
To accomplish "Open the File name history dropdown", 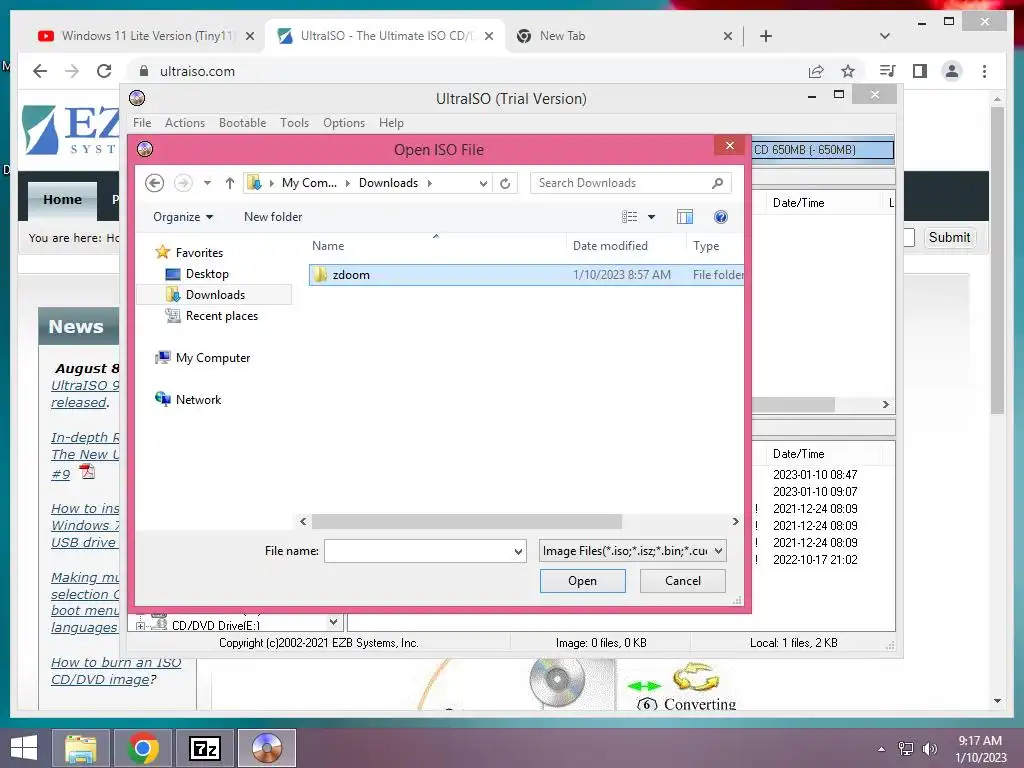I will coord(518,551).
